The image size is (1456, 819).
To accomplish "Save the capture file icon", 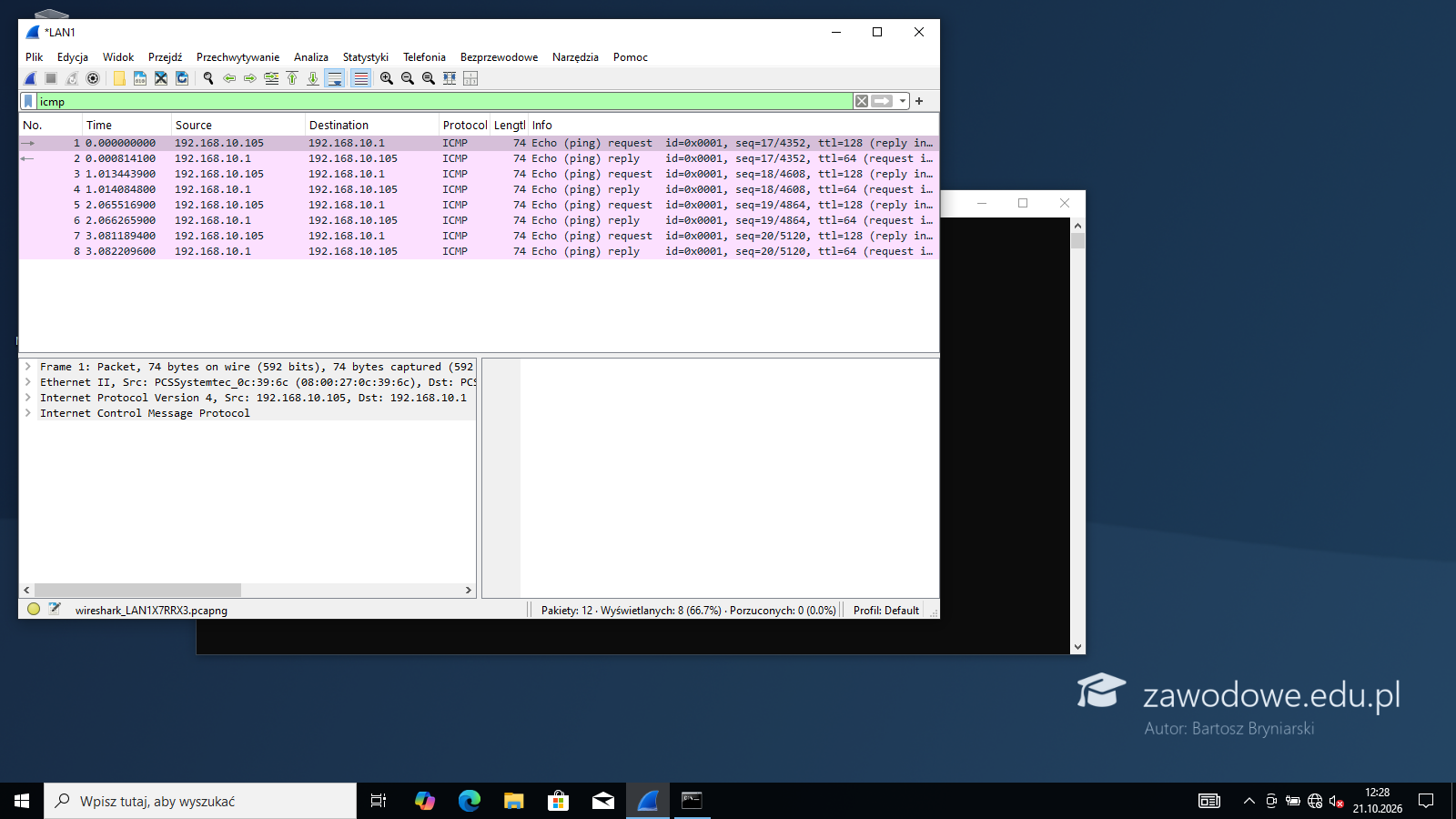I will (x=140, y=78).
